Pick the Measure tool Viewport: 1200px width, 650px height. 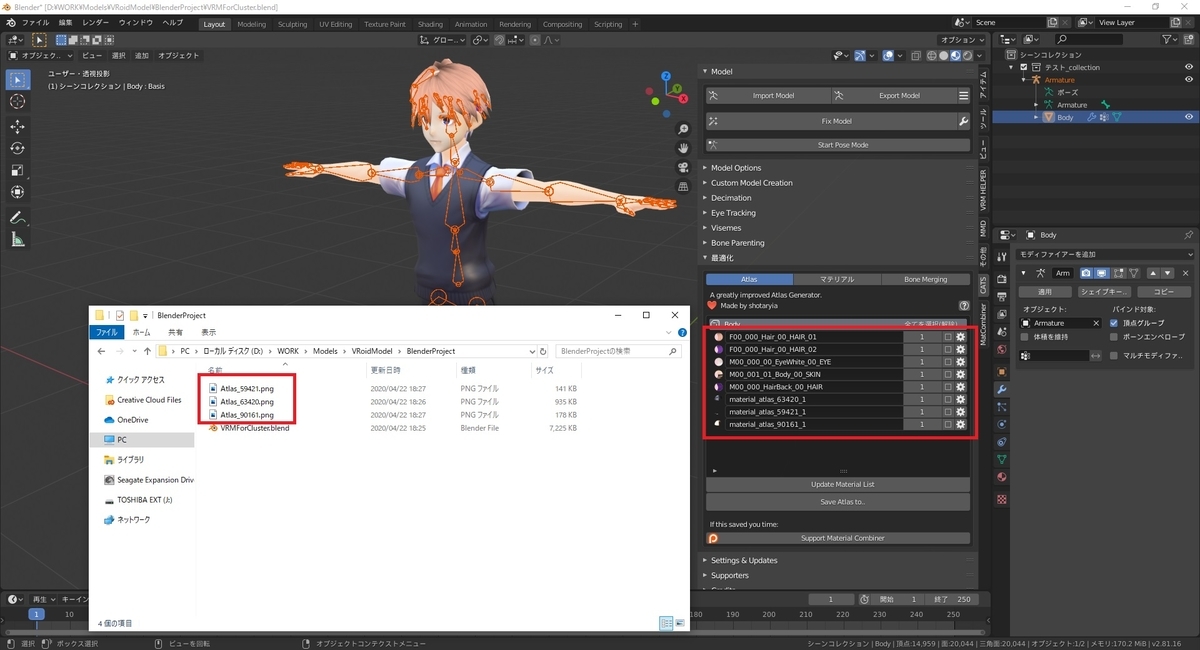tap(17, 239)
